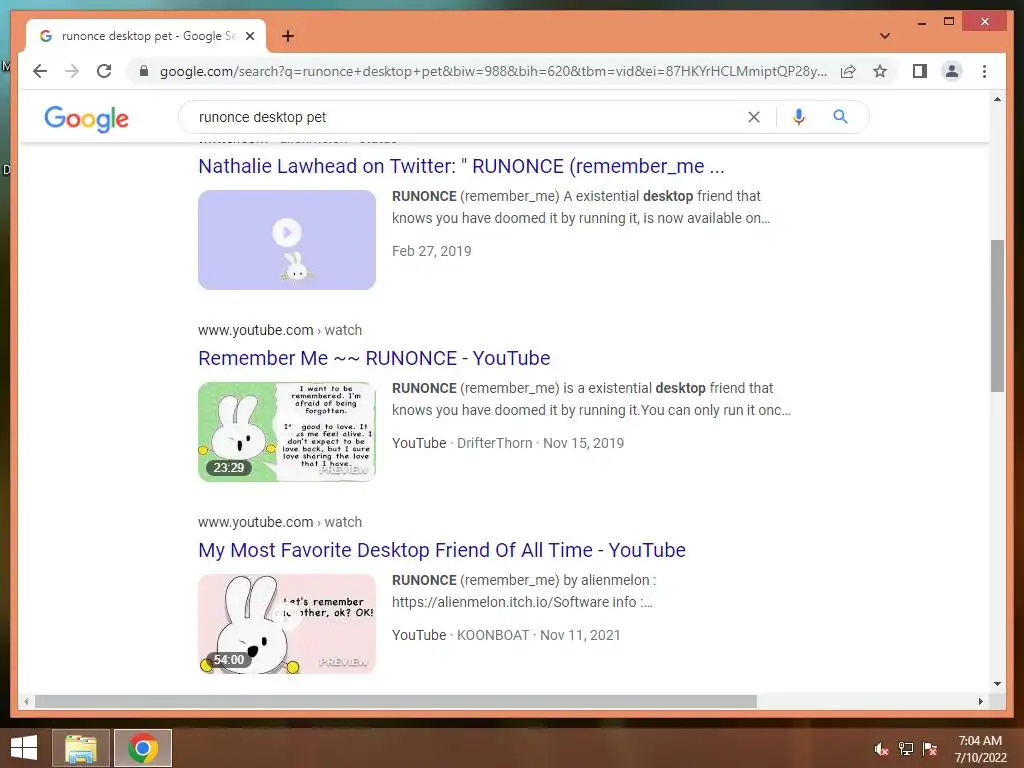Go forward with the arrow button
The width and height of the screenshot is (1024, 768).
point(72,71)
